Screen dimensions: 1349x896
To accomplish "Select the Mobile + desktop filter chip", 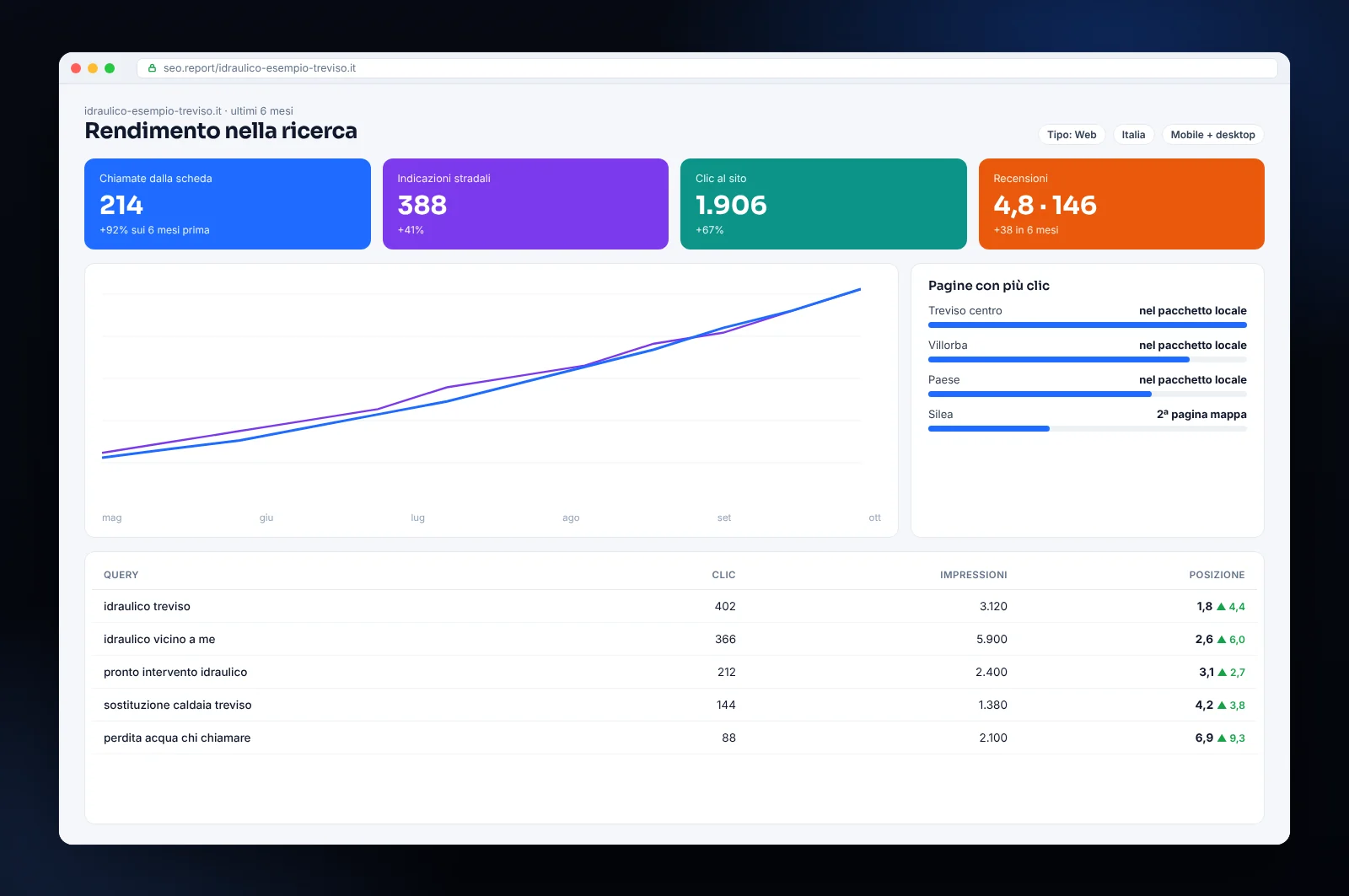I will (1212, 135).
